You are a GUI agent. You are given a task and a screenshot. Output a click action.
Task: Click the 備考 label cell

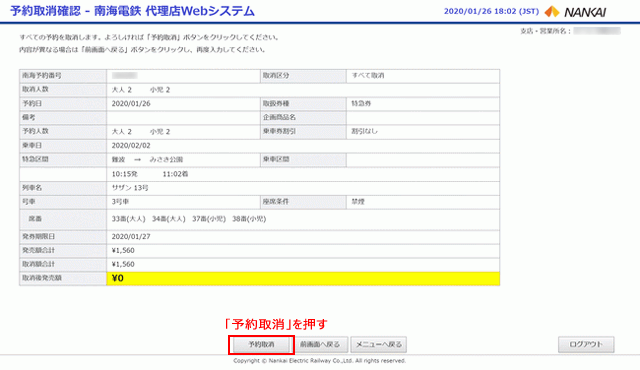pos(63,117)
